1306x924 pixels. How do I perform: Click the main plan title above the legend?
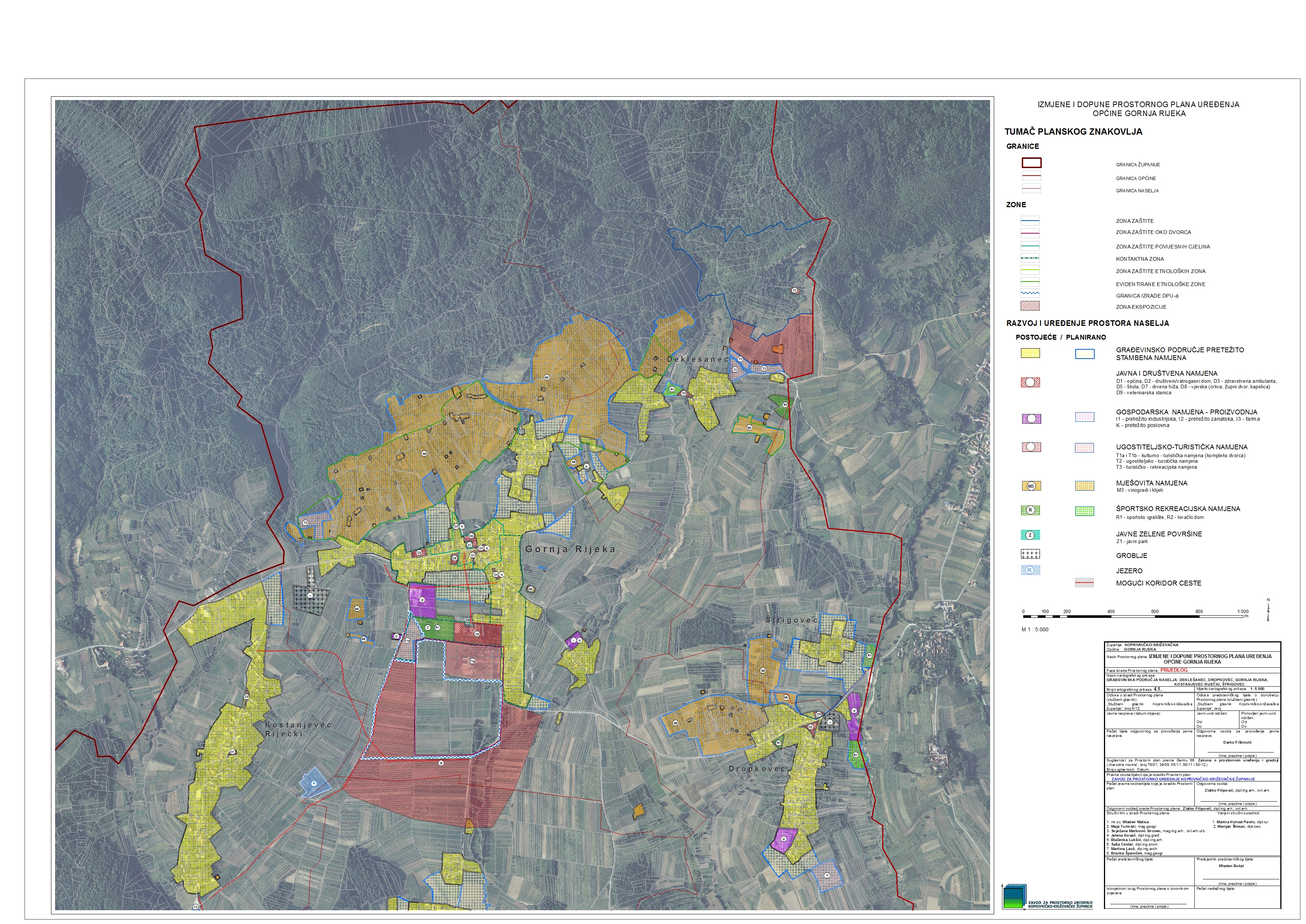coord(1138,109)
